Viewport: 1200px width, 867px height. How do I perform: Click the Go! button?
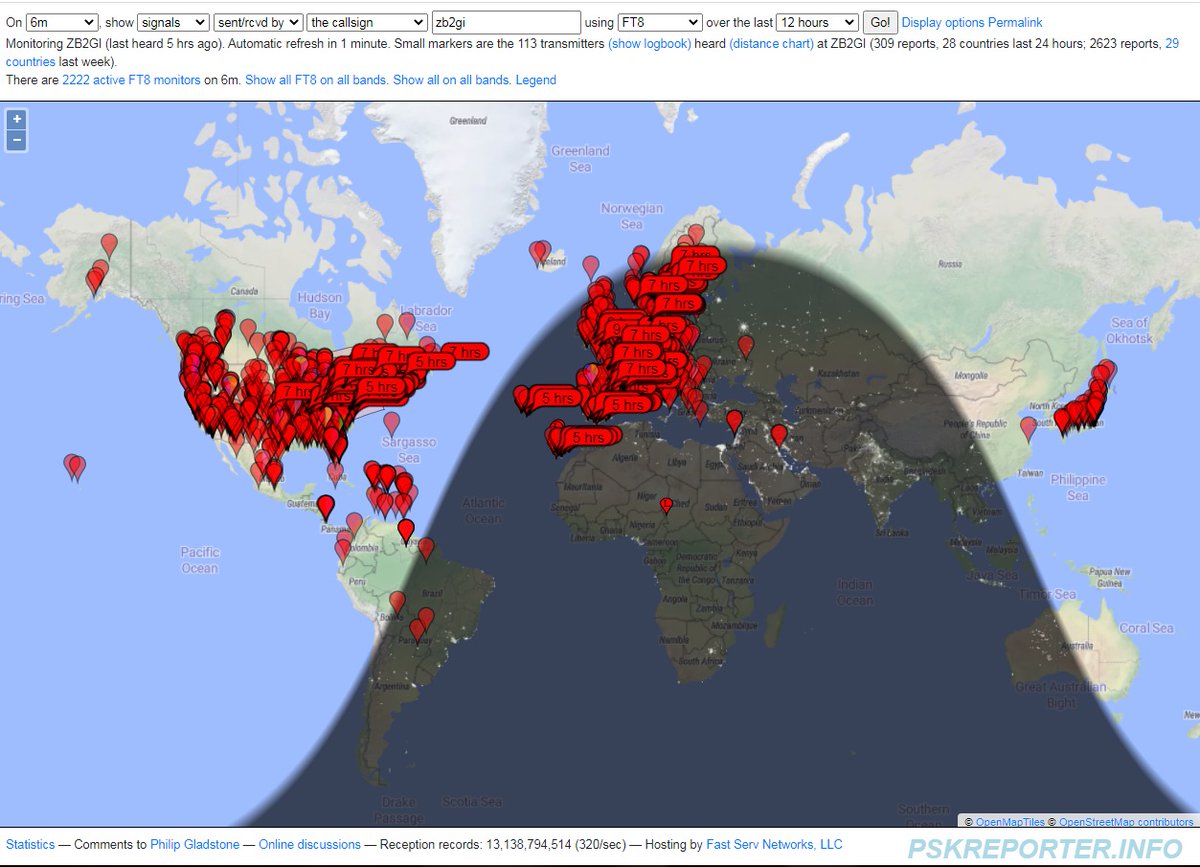[880, 22]
